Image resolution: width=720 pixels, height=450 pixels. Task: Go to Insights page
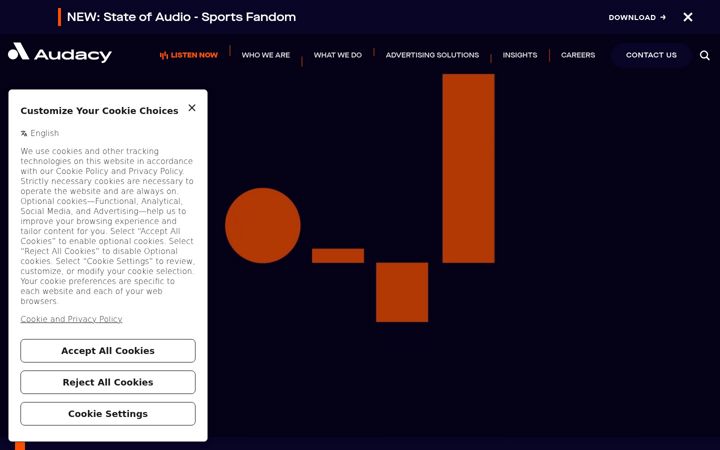pos(520,55)
